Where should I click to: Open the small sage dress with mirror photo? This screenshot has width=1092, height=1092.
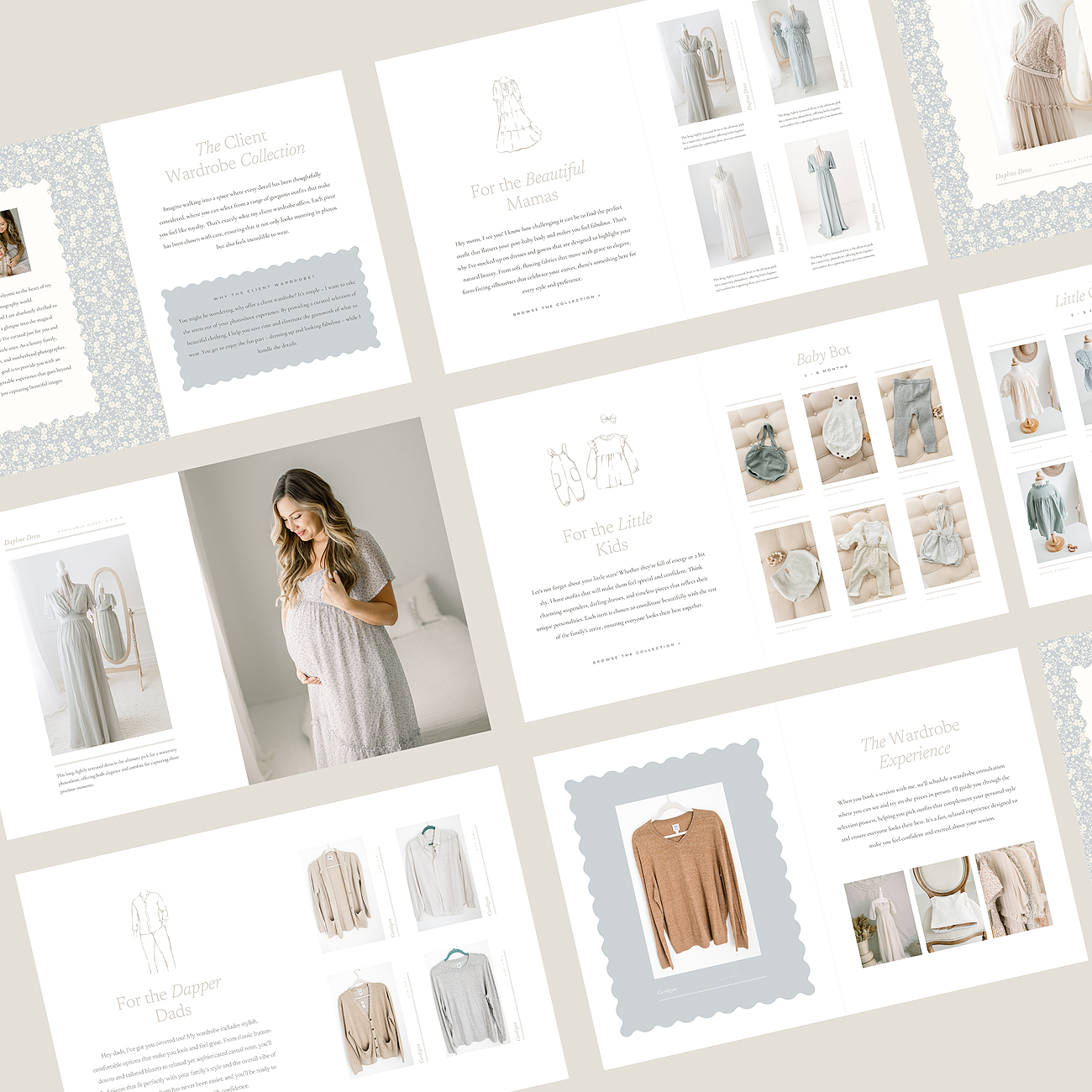699,68
